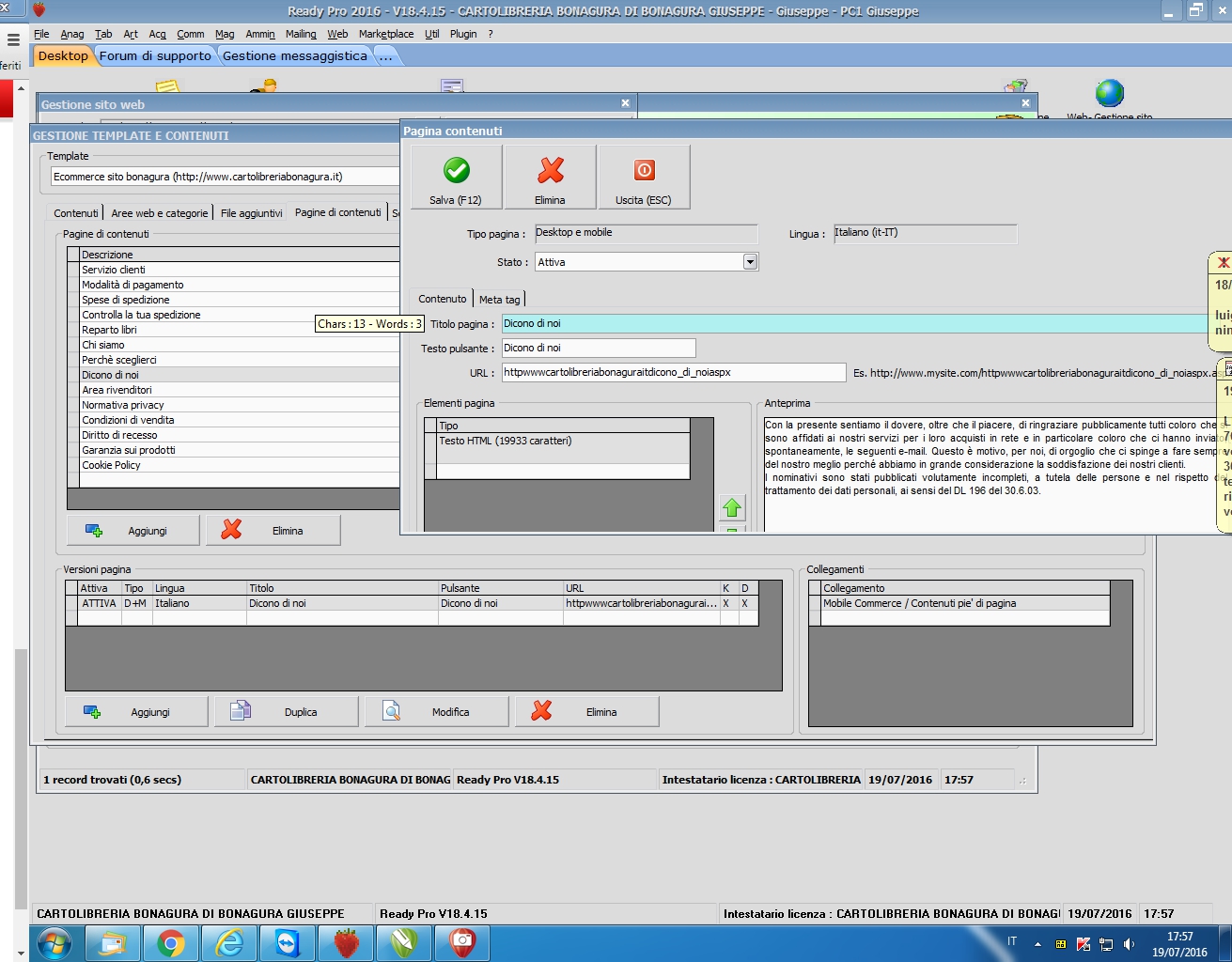Launch Google Chrome from the taskbar
Screen dimensions: 1232x962
pos(170,943)
